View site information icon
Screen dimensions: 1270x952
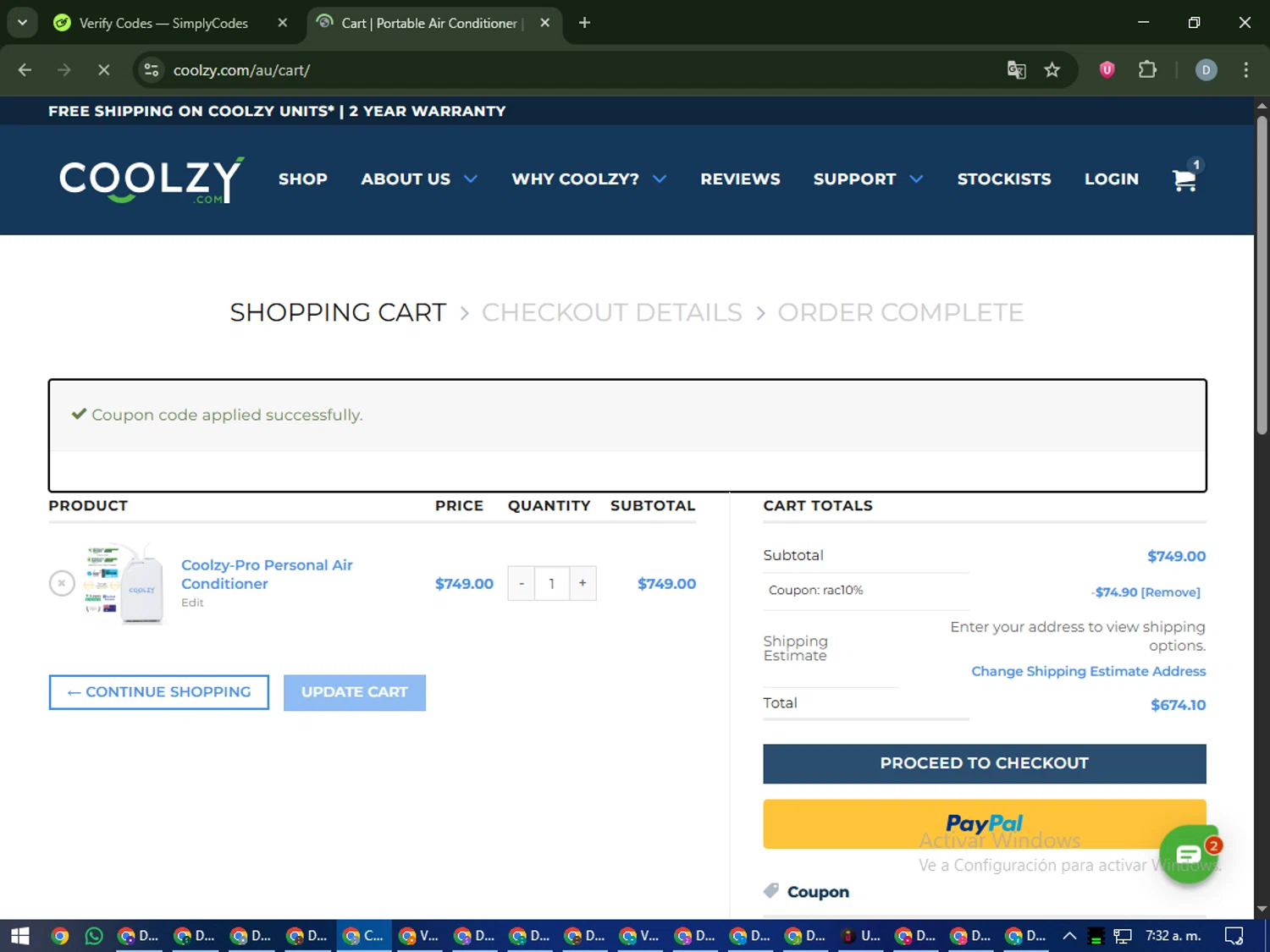point(152,70)
